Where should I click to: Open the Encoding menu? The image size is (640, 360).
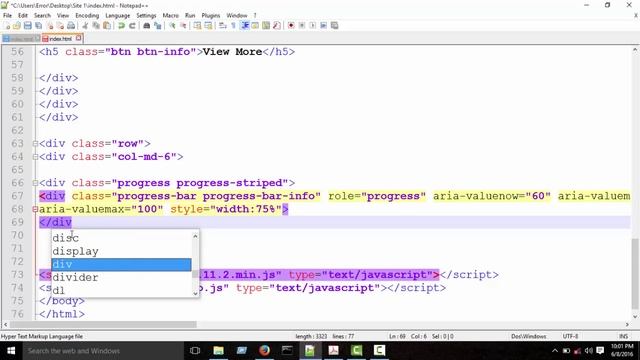click(87, 16)
